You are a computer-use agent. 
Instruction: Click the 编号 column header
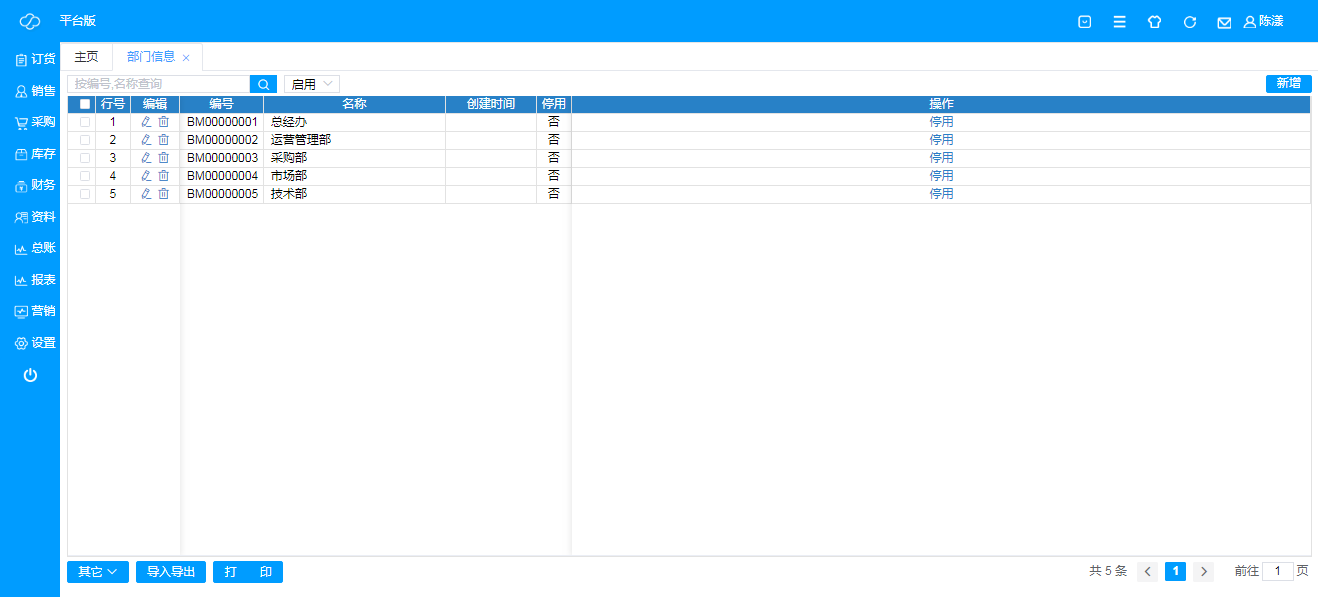[222, 104]
